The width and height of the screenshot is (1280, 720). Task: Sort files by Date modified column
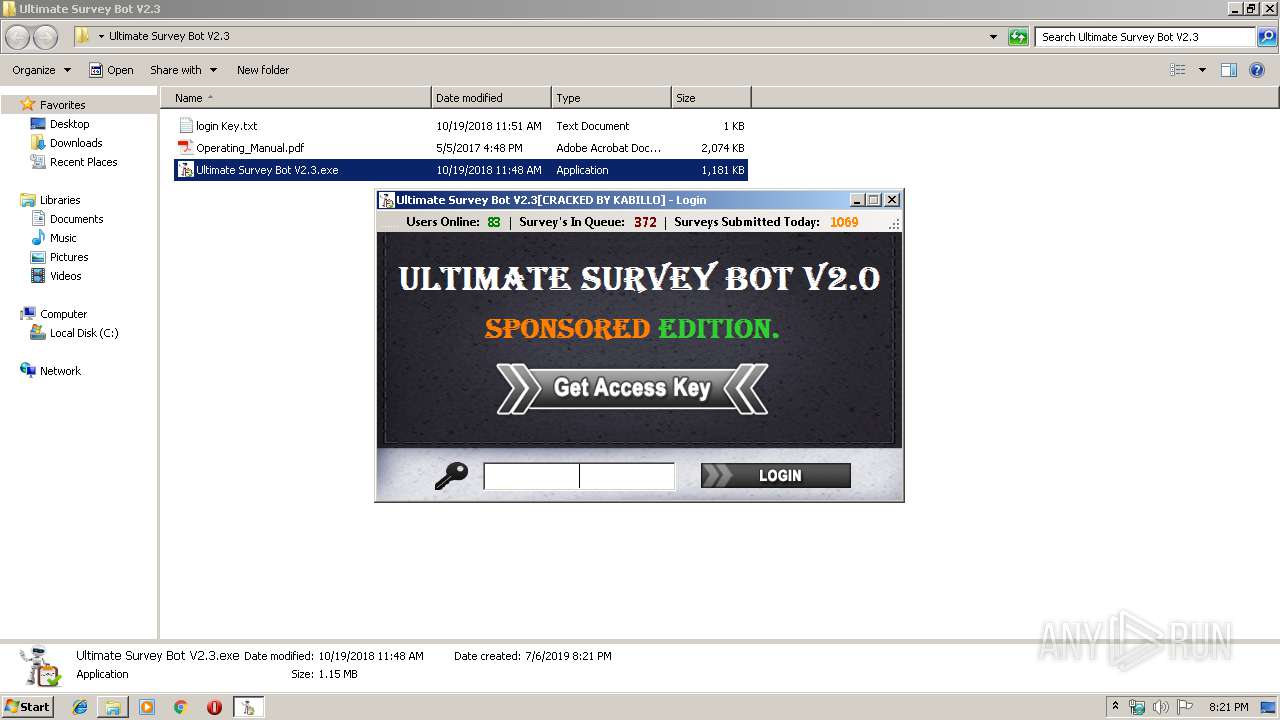coord(491,98)
